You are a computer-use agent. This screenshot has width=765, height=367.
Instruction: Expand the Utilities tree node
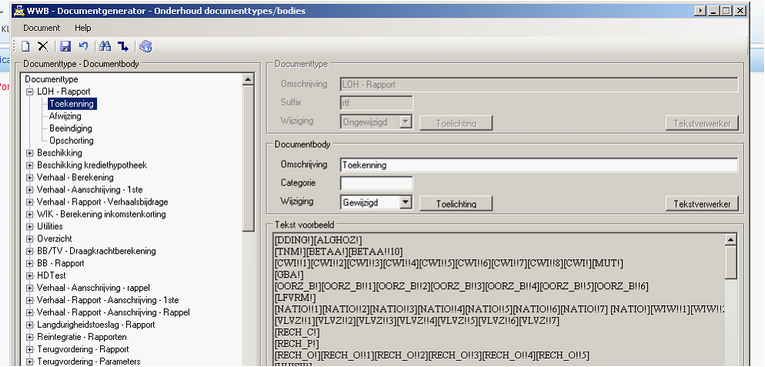point(30,226)
